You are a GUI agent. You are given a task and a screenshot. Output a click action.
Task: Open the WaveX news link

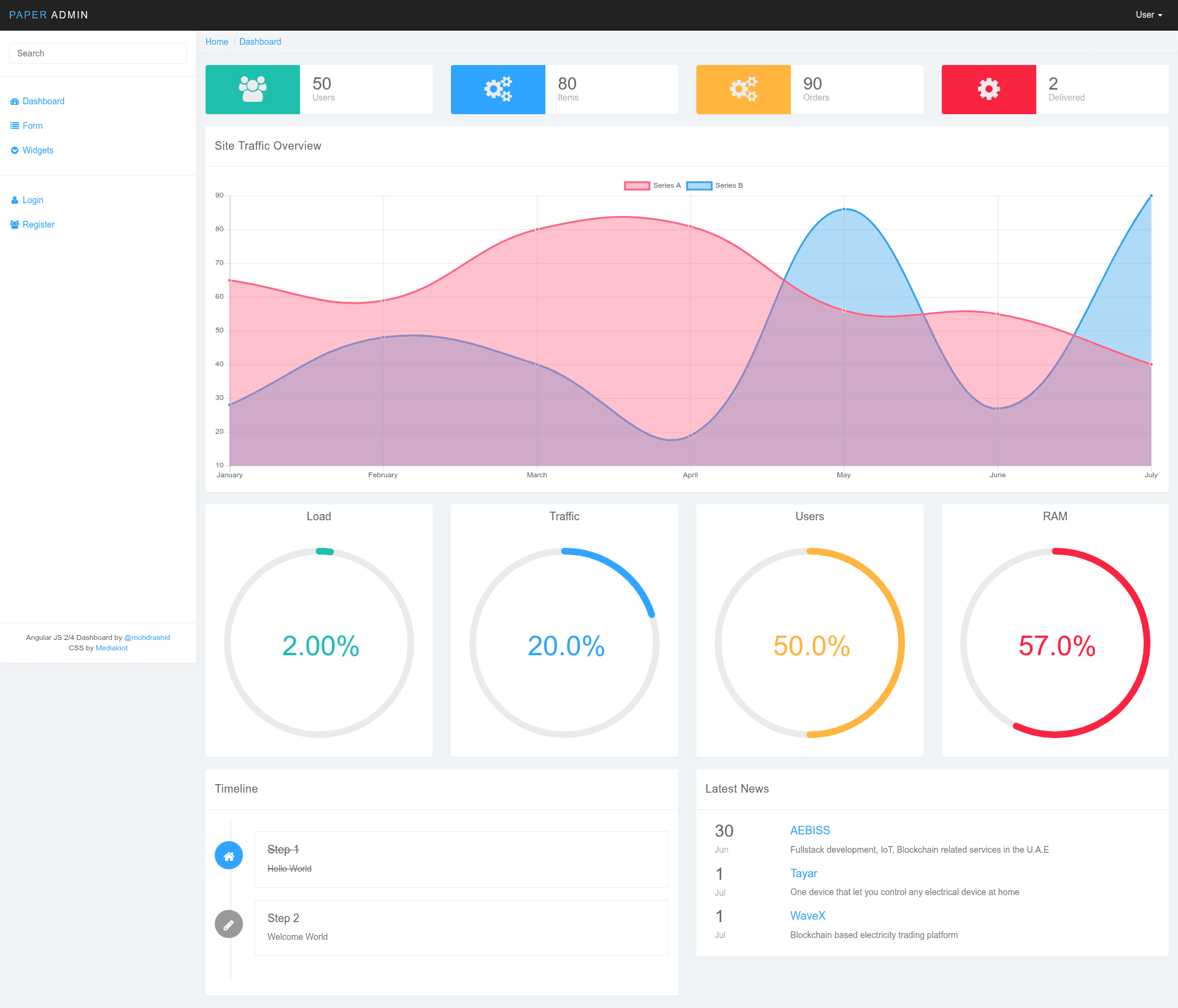[x=807, y=915]
